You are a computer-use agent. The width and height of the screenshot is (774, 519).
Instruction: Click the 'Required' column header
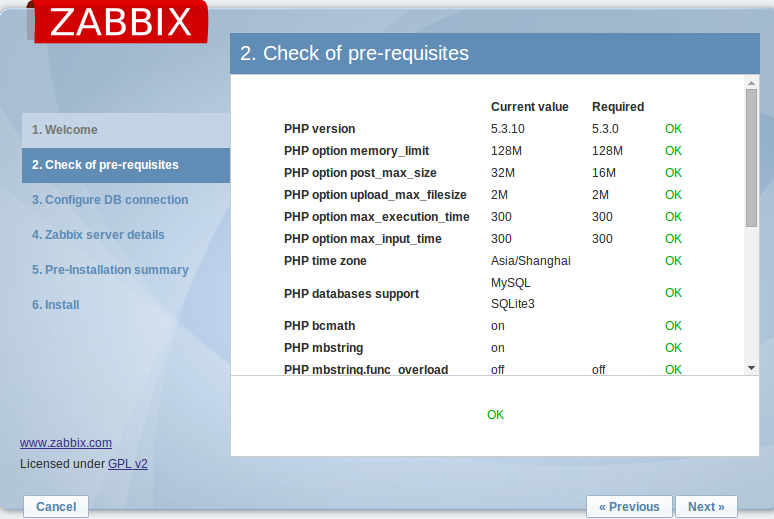point(618,107)
